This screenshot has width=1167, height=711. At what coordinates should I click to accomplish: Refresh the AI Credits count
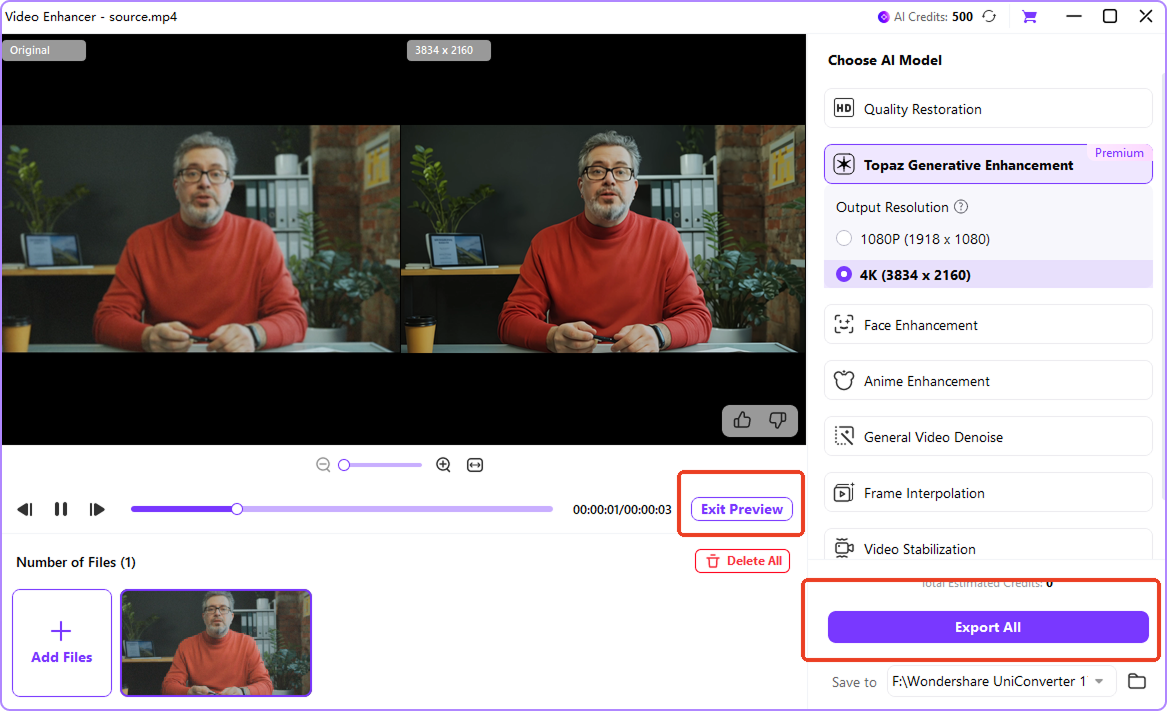point(989,16)
